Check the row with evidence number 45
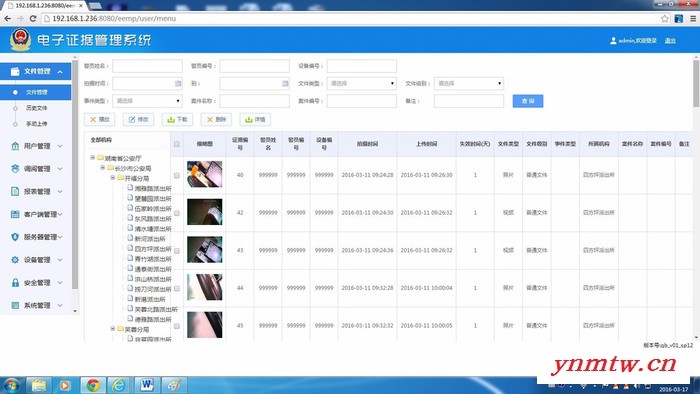 point(177,326)
